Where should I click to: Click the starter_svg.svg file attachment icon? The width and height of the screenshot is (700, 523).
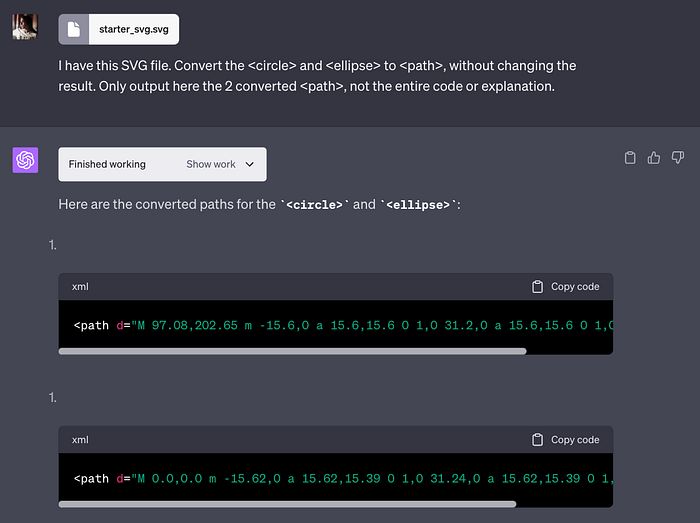pos(74,29)
